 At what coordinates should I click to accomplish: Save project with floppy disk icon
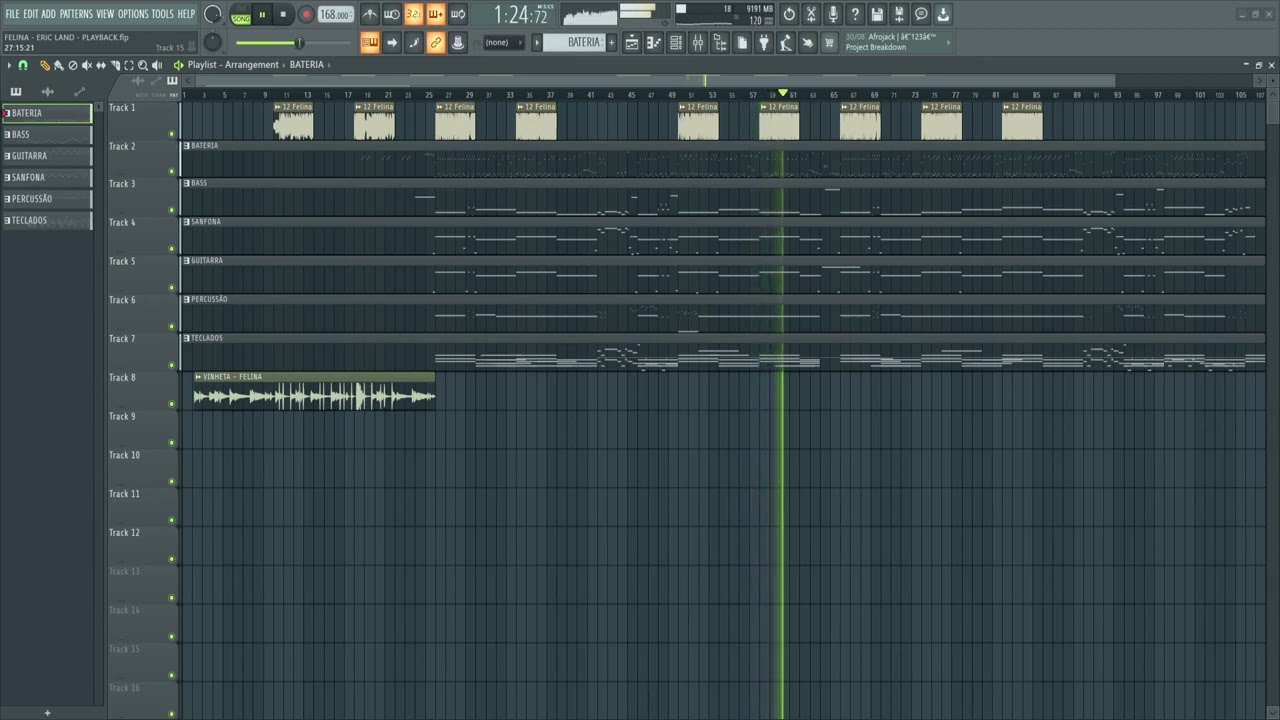(x=876, y=14)
